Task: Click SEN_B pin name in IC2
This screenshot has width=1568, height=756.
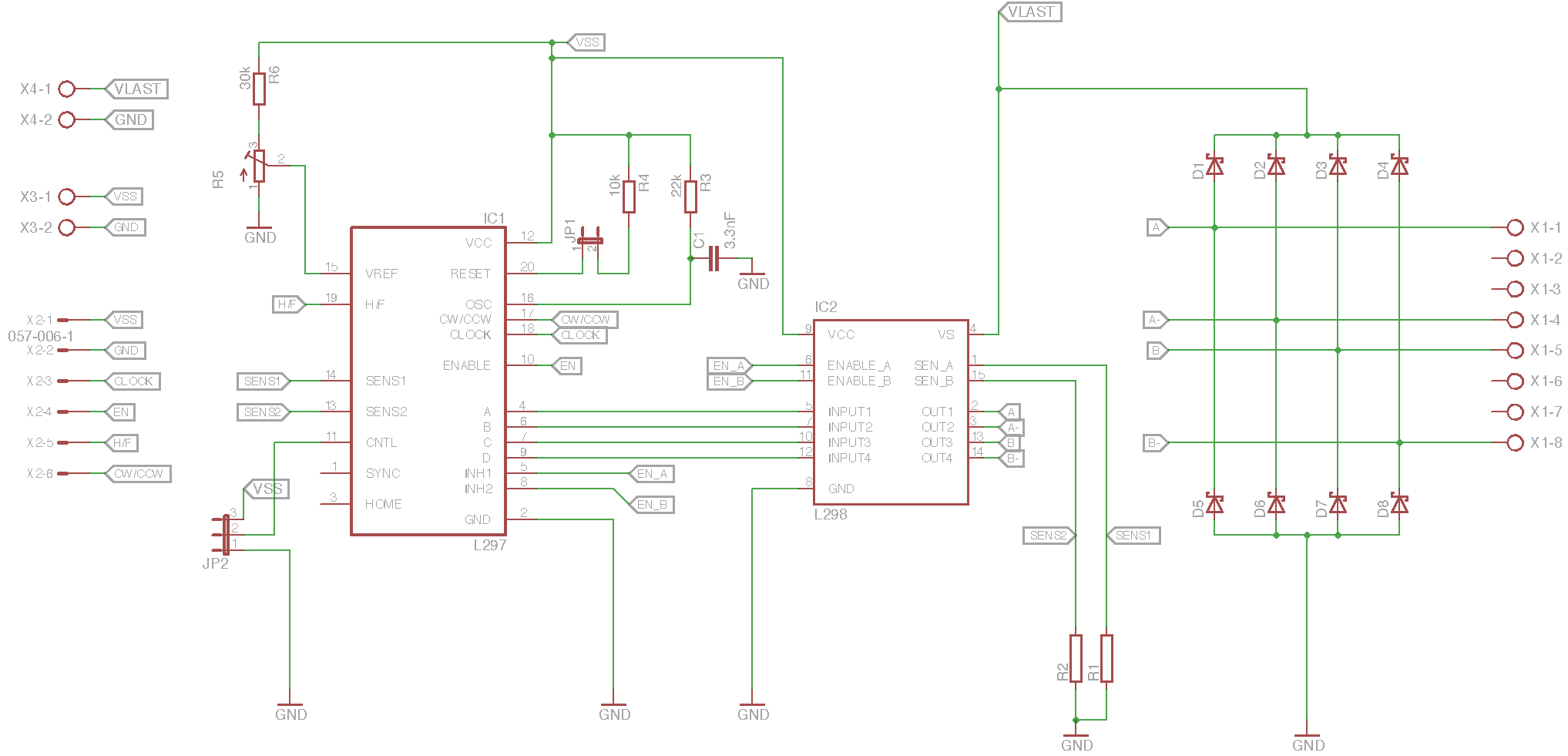Action: (x=934, y=381)
